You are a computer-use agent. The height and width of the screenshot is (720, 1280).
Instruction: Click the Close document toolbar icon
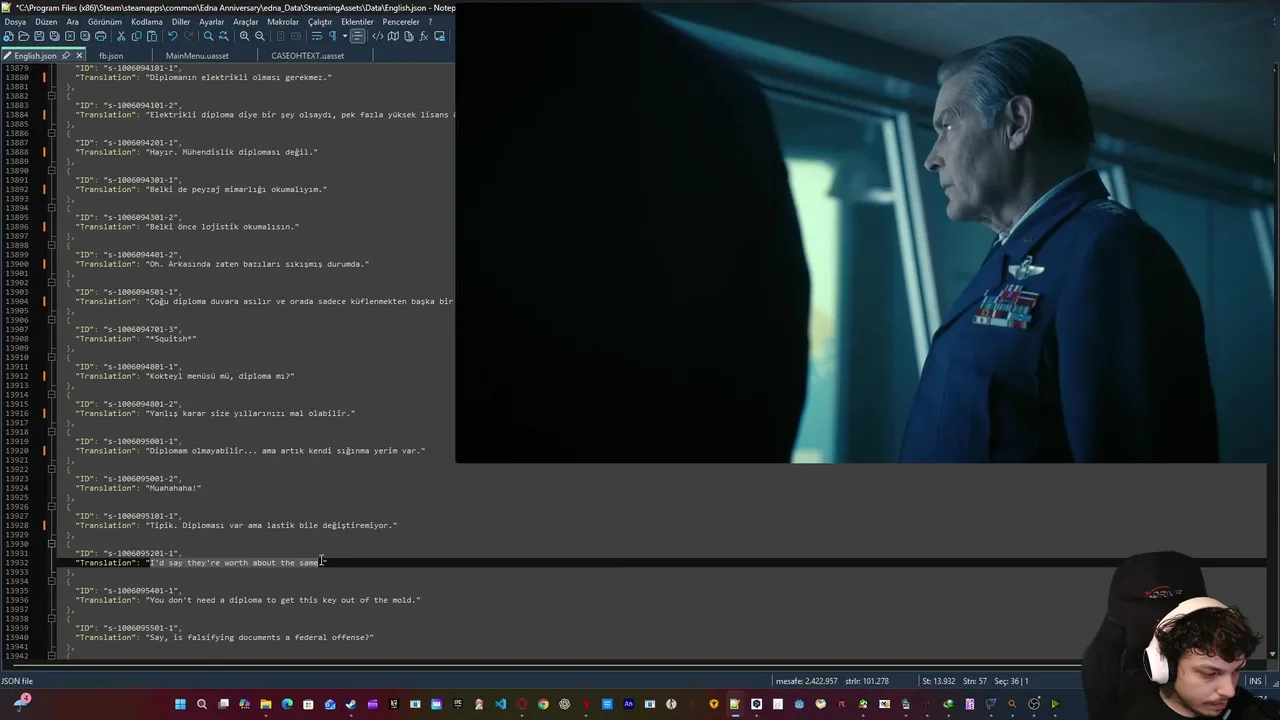(70, 36)
